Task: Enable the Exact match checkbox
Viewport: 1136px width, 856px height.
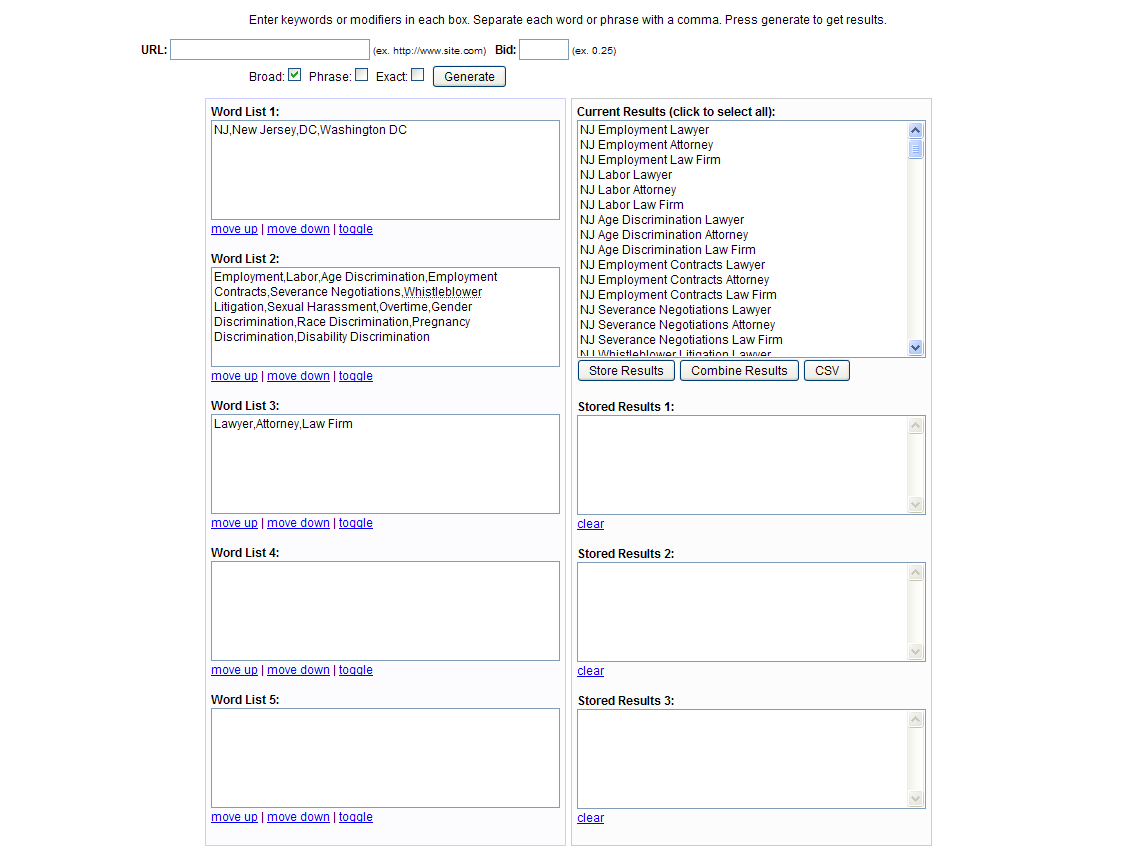Action: coord(417,75)
